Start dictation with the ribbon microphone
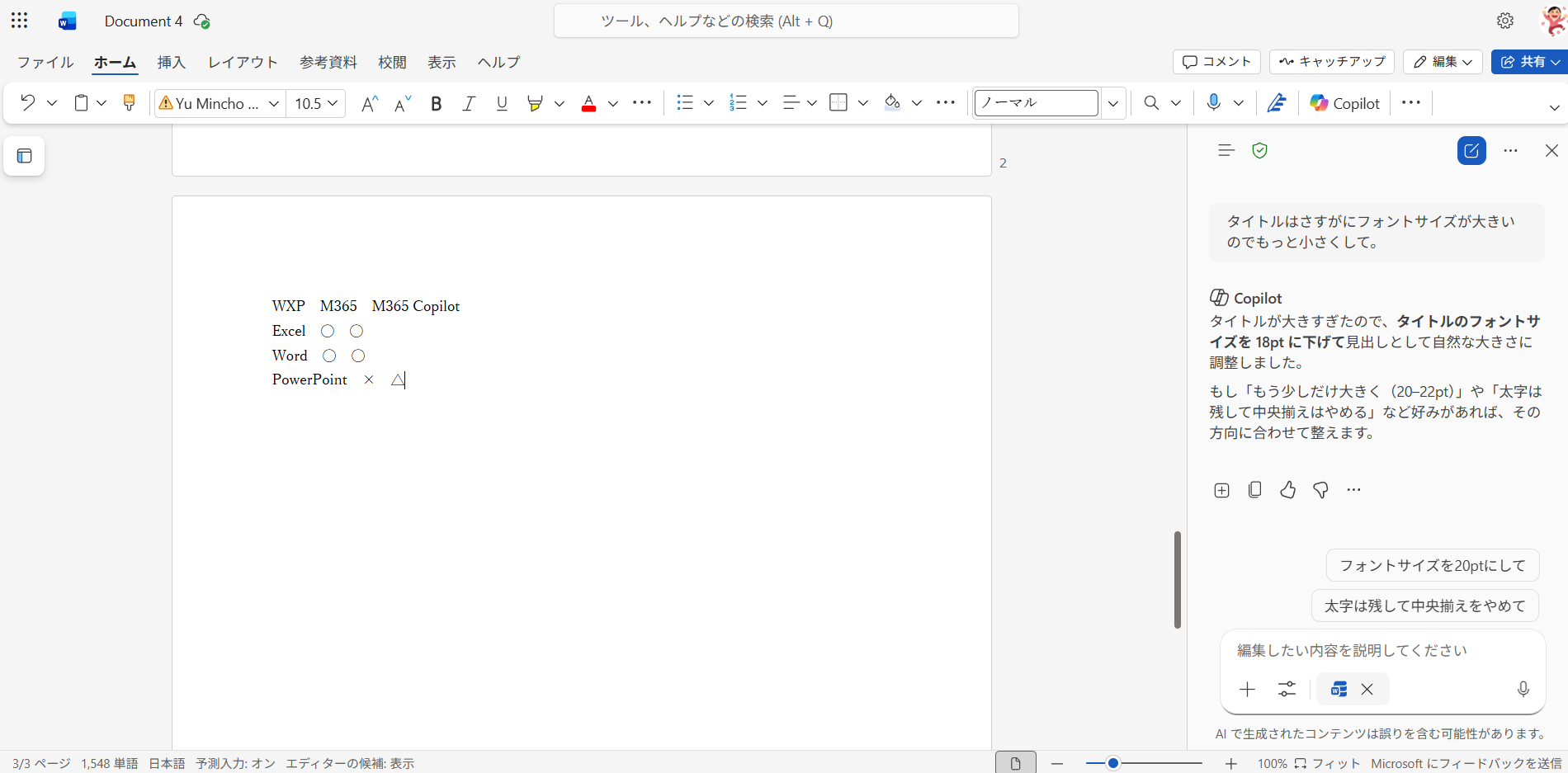The width and height of the screenshot is (1568, 773). tap(1213, 103)
